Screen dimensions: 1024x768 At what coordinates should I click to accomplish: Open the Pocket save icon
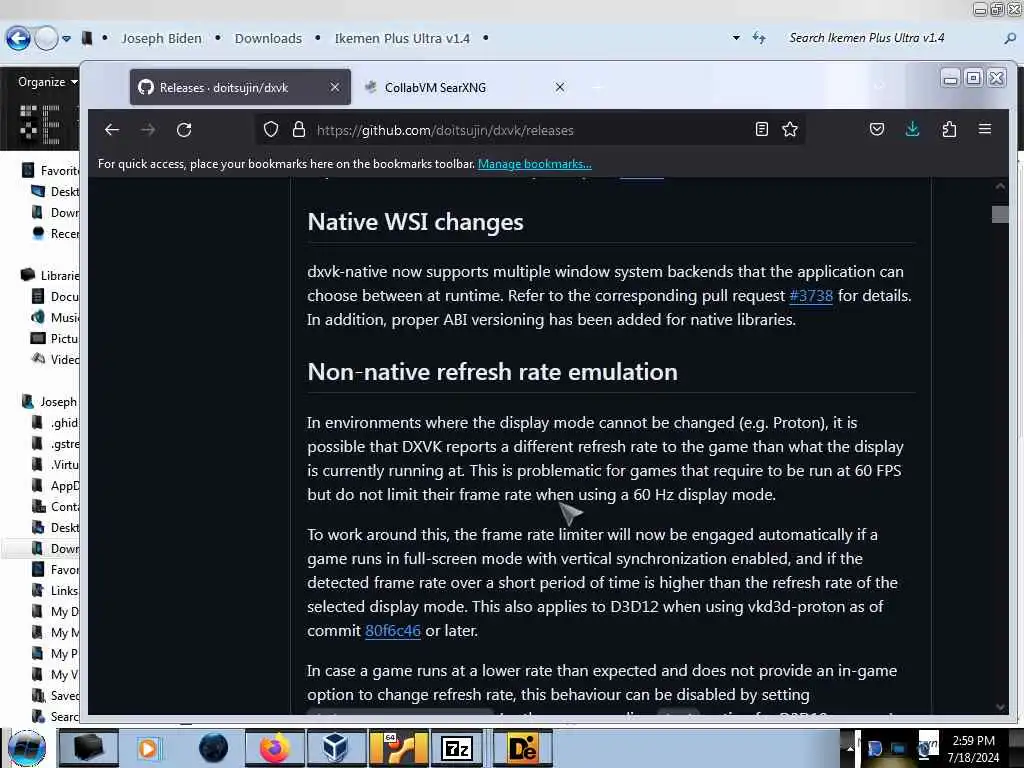(x=877, y=129)
